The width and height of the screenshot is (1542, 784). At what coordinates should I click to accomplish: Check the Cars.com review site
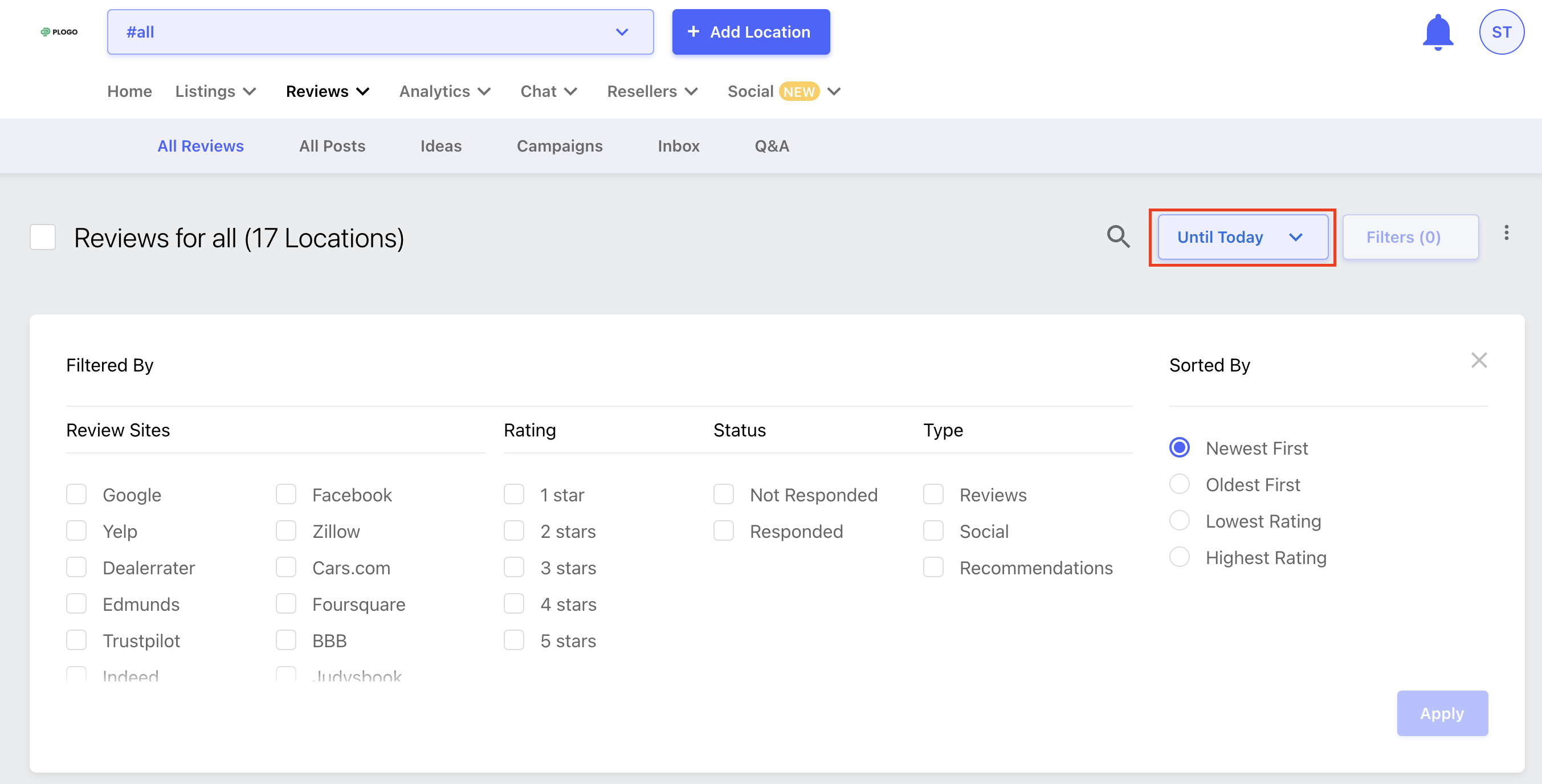[286, 568]
